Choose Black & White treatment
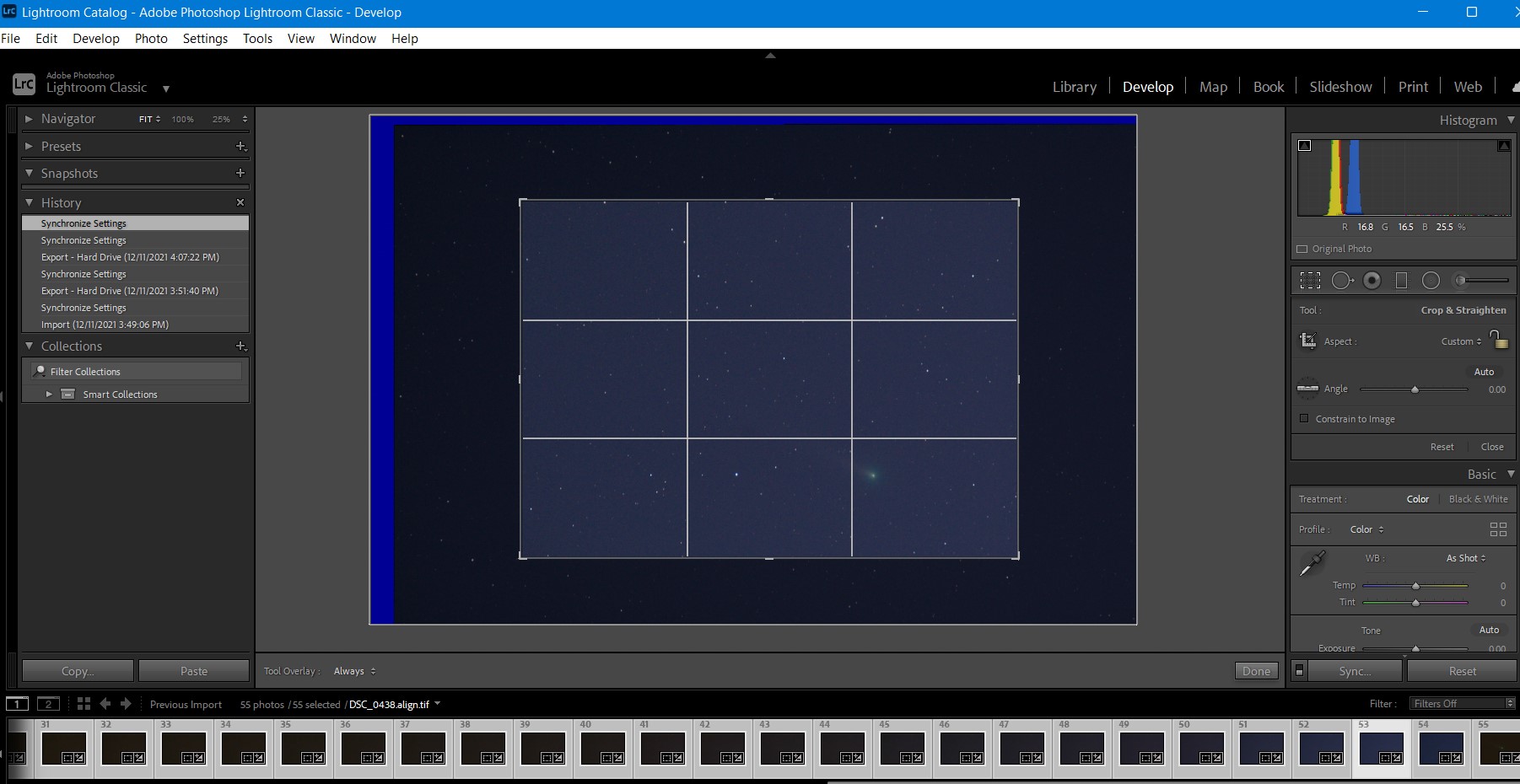 pyautogui.click(x=1479, y=499)
